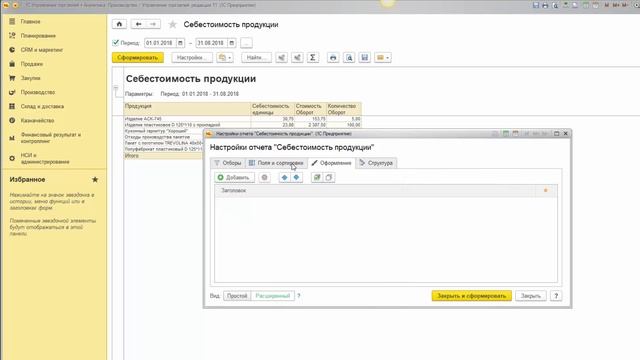Open period selection ellipsis button
The image size is (640, 360).
246,43
